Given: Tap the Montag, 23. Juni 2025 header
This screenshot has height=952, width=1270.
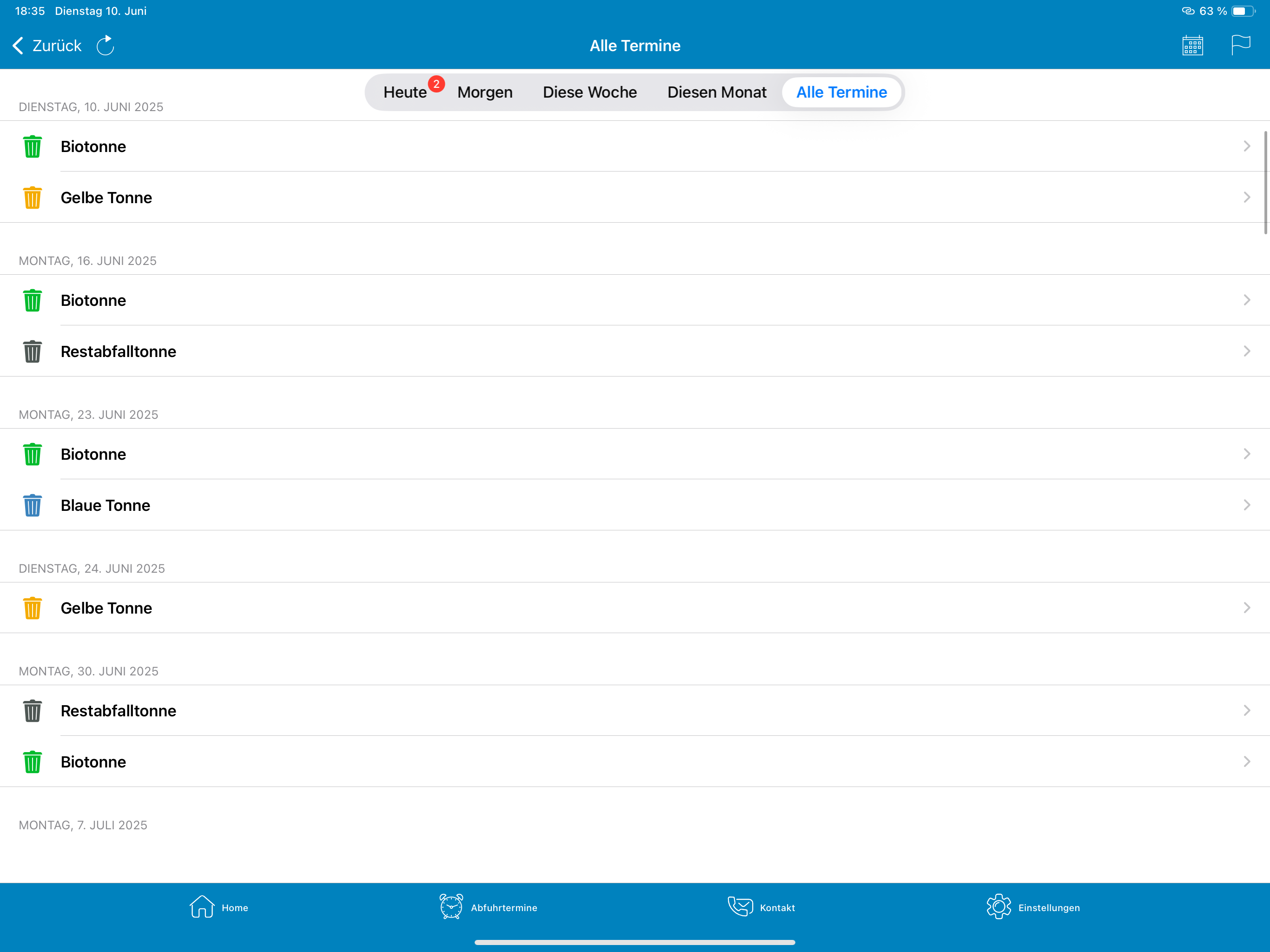Looking at the screenshot, I should tap(88, 415).
